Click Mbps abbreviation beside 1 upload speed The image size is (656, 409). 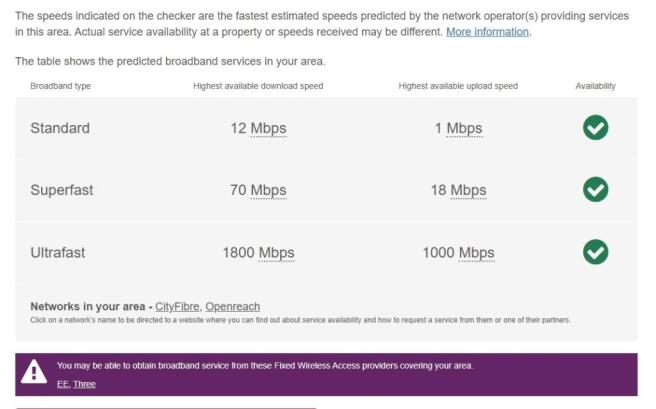pos(464,128)
